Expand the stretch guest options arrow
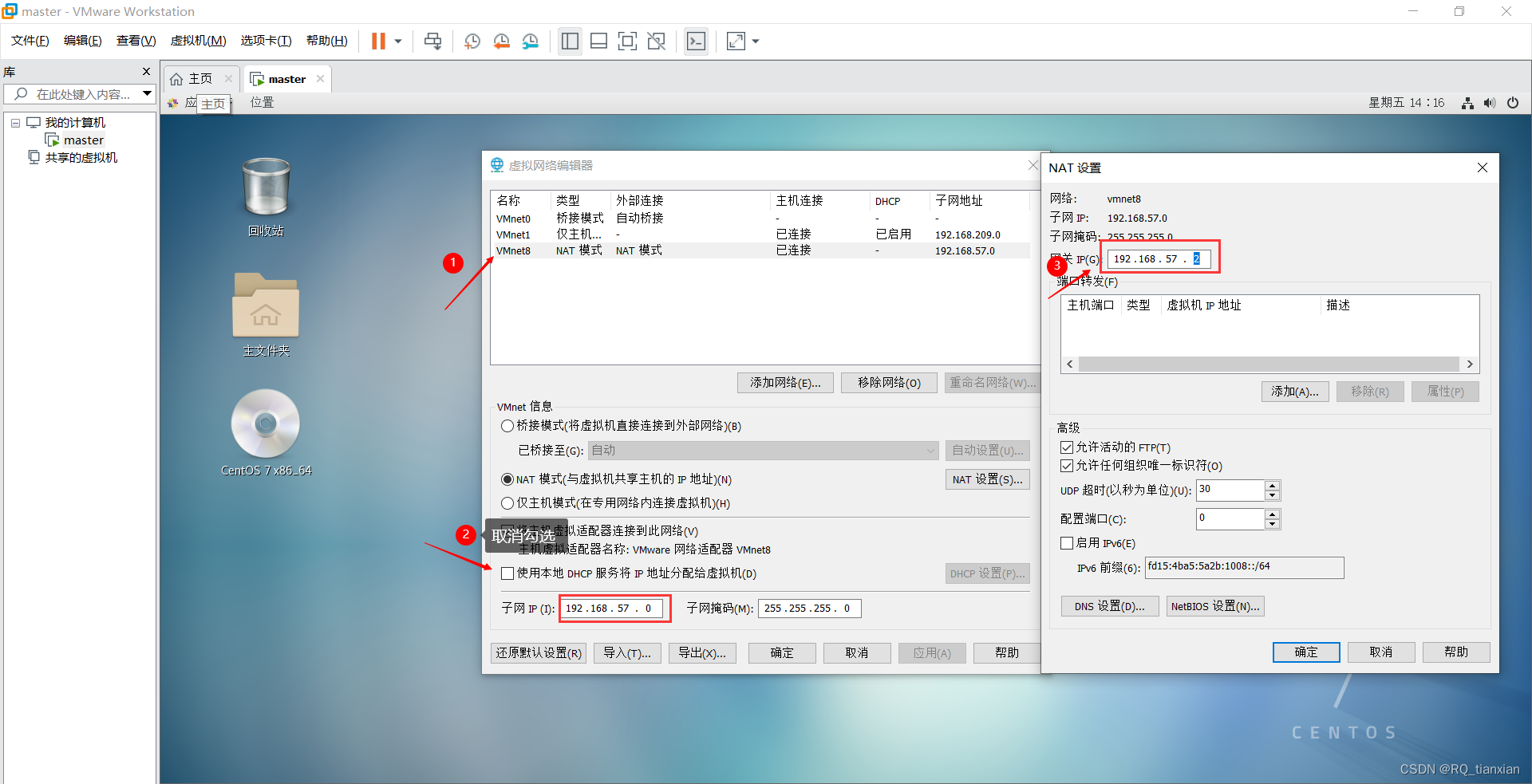The image size is (1532, 784). pos(756,41)
